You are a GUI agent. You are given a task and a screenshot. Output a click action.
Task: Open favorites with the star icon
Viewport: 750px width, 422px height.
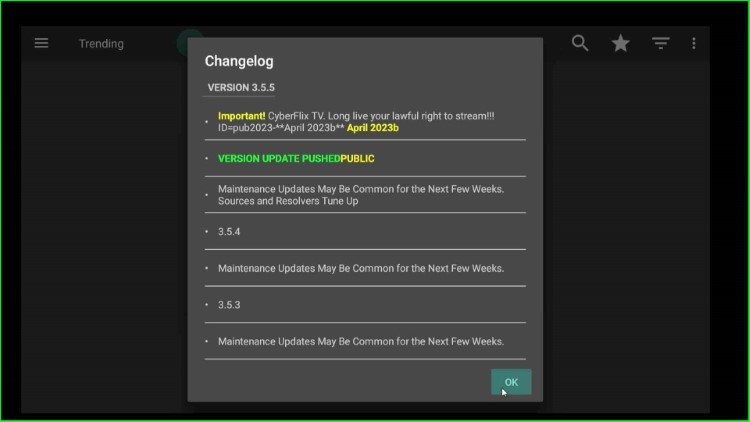tap(620, 44)
